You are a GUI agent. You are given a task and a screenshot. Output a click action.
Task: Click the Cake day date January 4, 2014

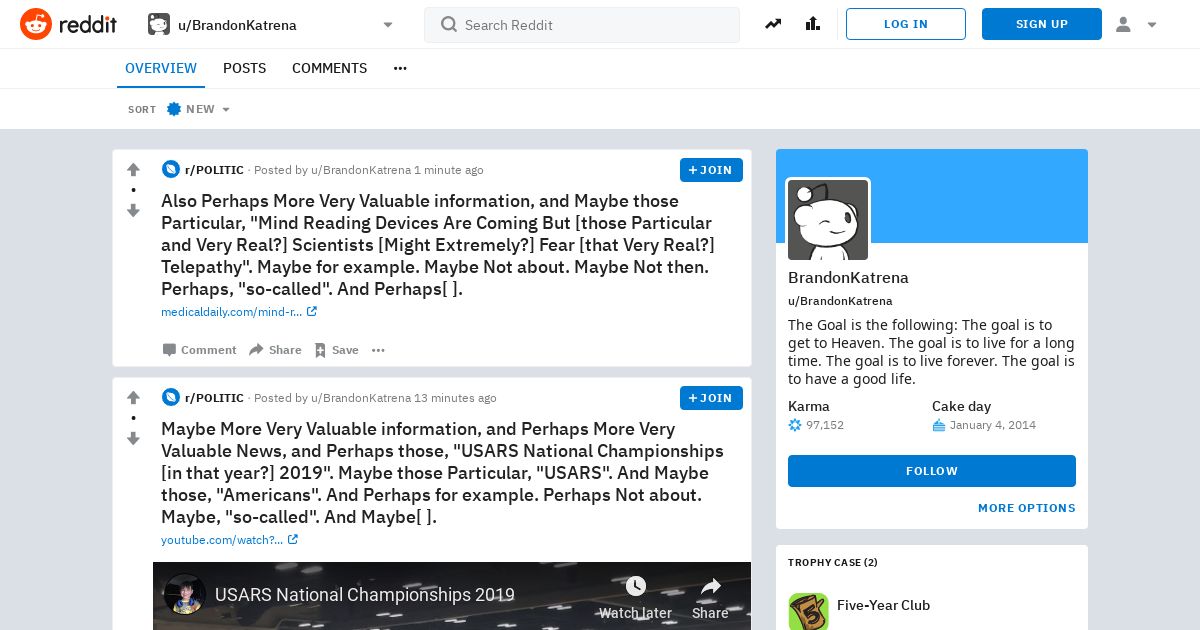point(993,425)
